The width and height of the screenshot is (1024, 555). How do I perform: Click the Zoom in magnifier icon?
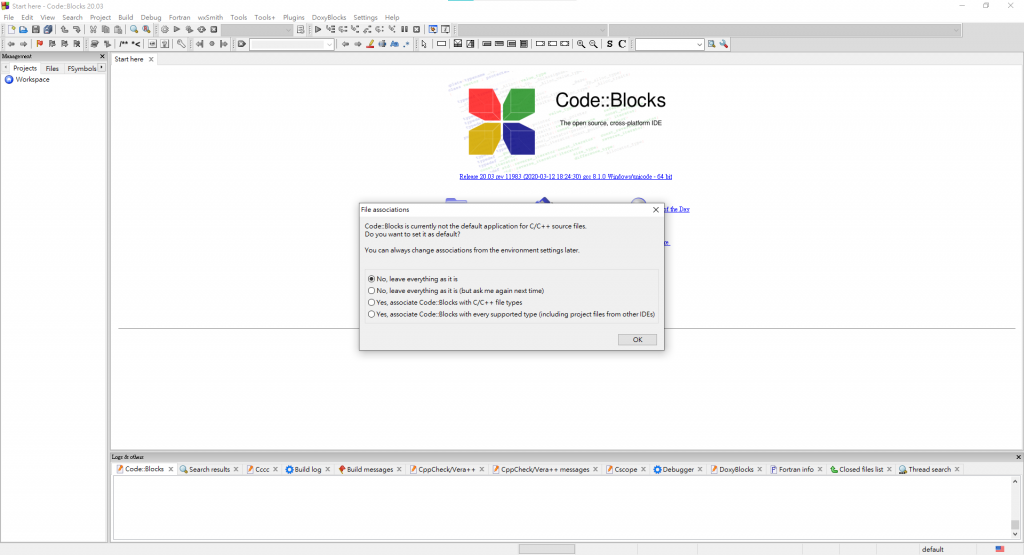point(581,44)
